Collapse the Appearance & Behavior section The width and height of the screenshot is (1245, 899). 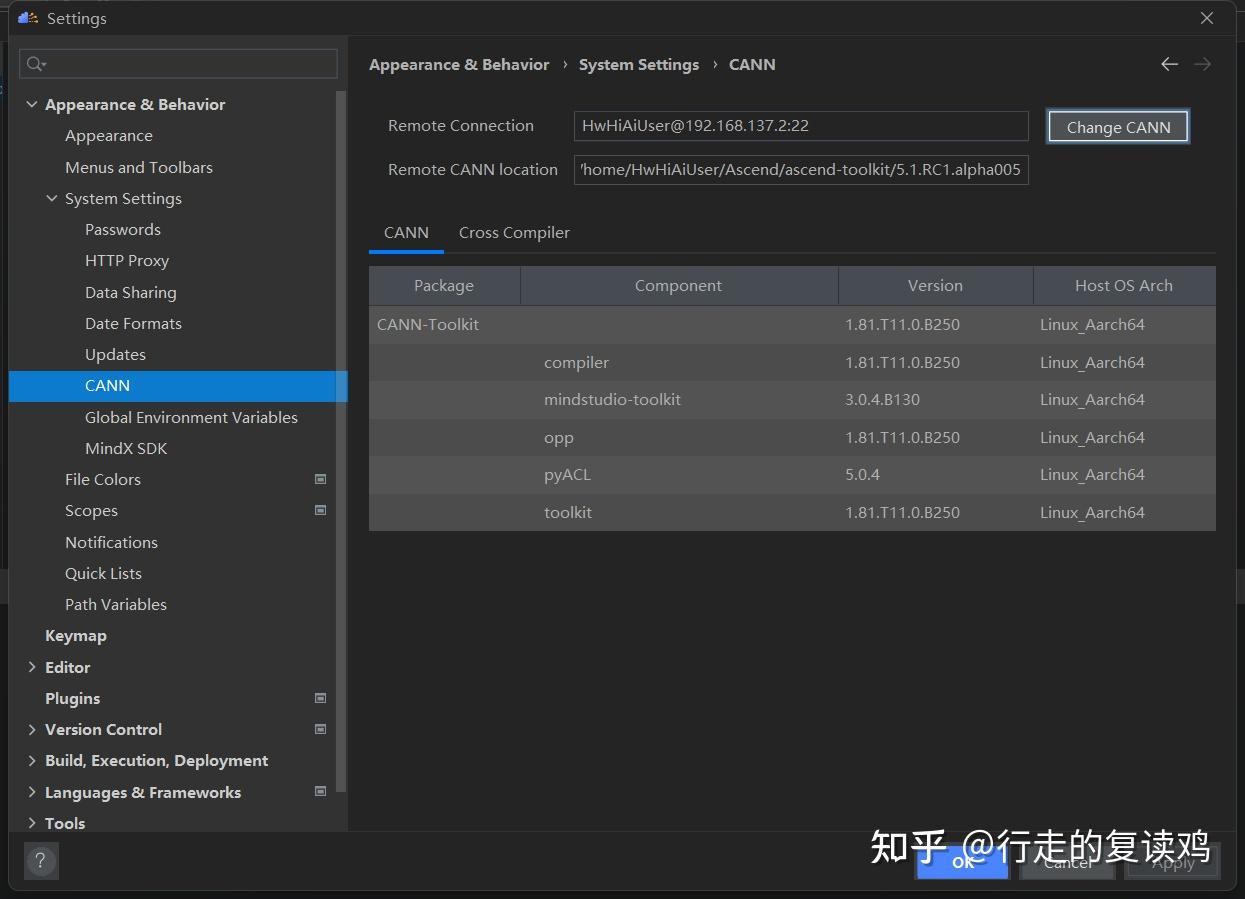coord(32,104)
